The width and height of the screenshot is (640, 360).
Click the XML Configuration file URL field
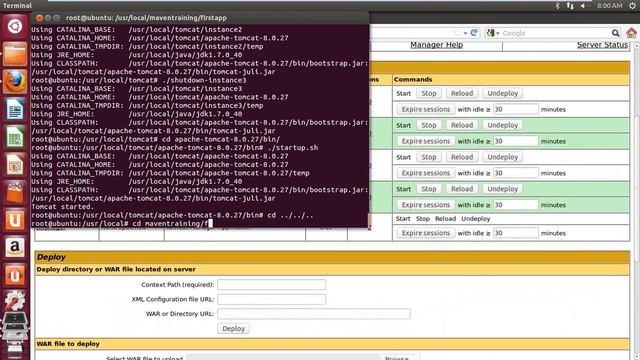click(271, 299)
